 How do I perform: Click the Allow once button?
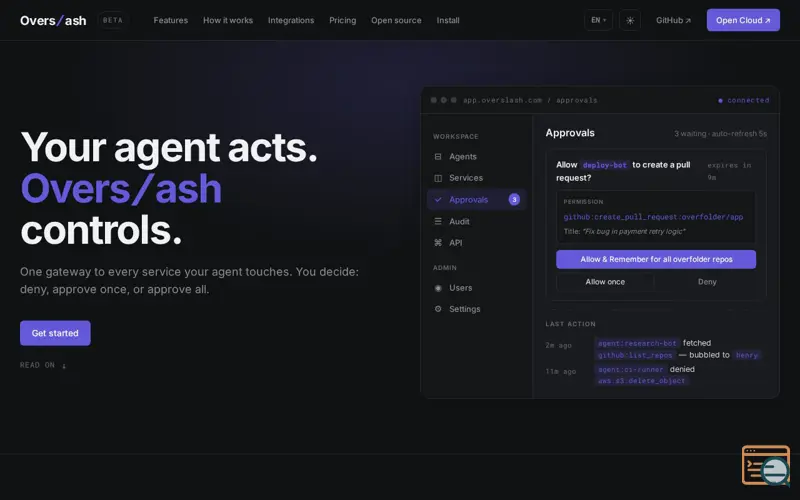605,282
